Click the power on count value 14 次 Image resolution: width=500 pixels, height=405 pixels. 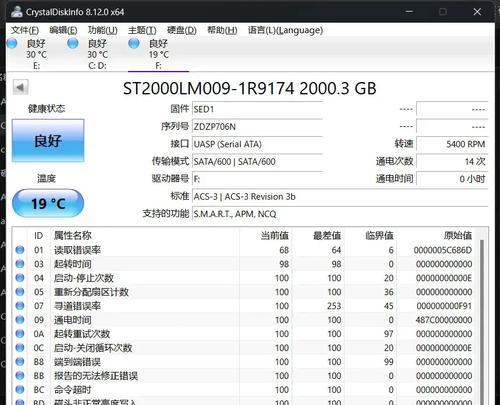tap(452, 162)
